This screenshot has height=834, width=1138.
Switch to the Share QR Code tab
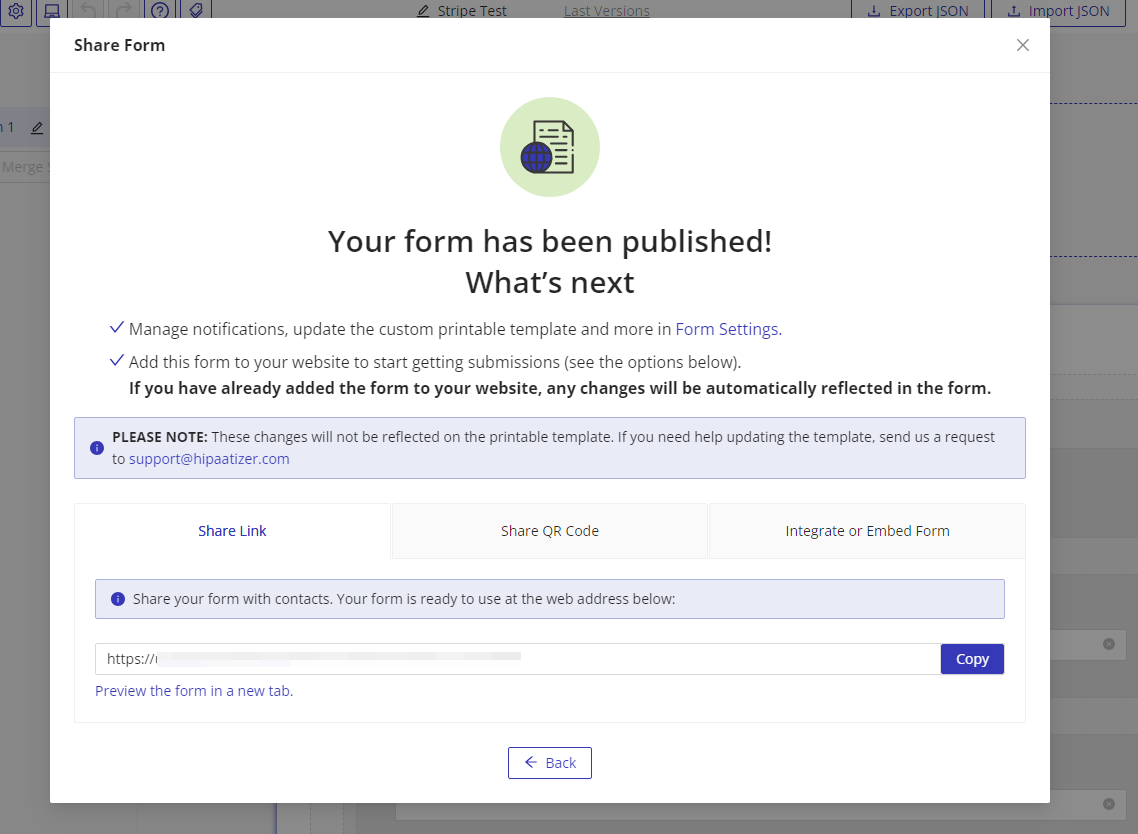(549, 531)
